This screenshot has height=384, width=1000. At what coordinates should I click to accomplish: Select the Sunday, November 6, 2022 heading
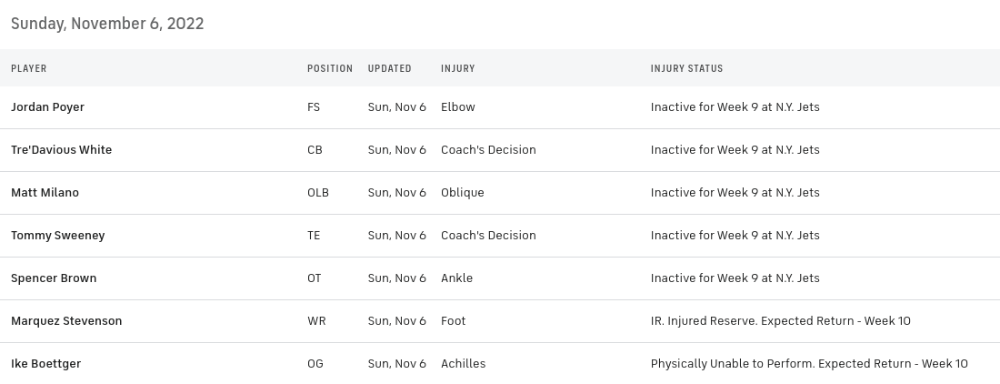(x=107, y=24)
